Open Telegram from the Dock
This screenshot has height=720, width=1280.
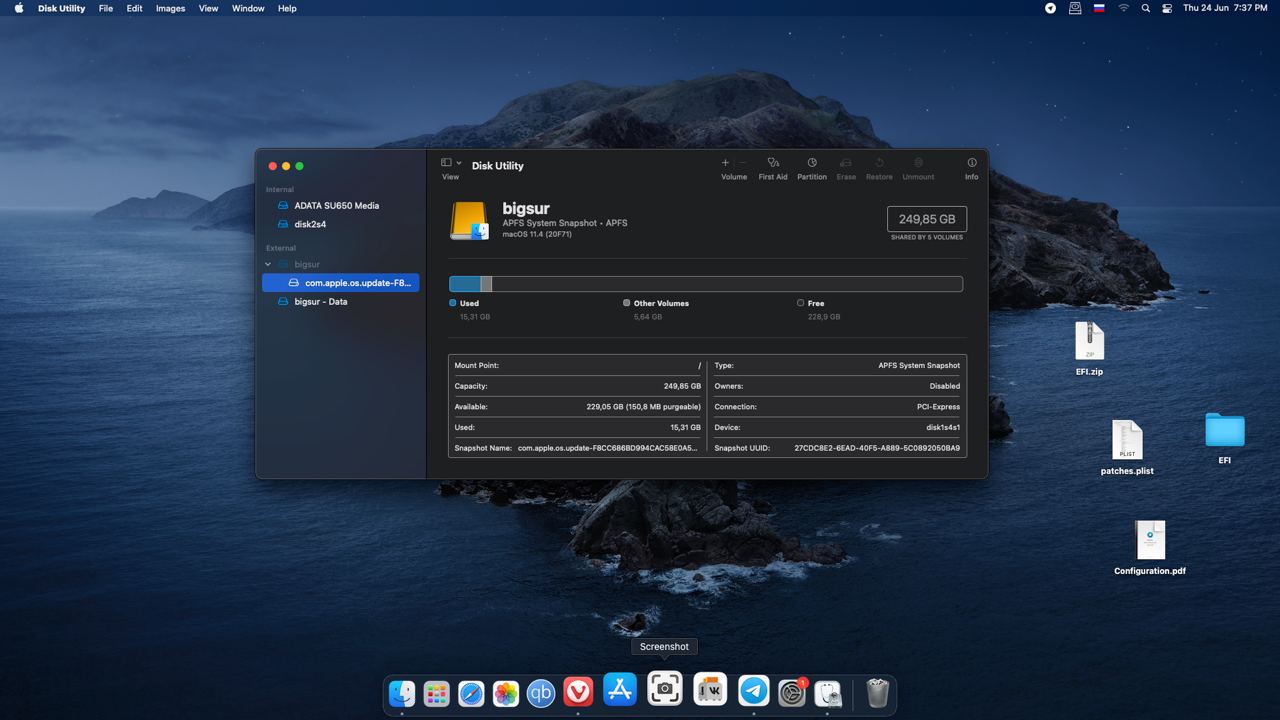(754, 690)
